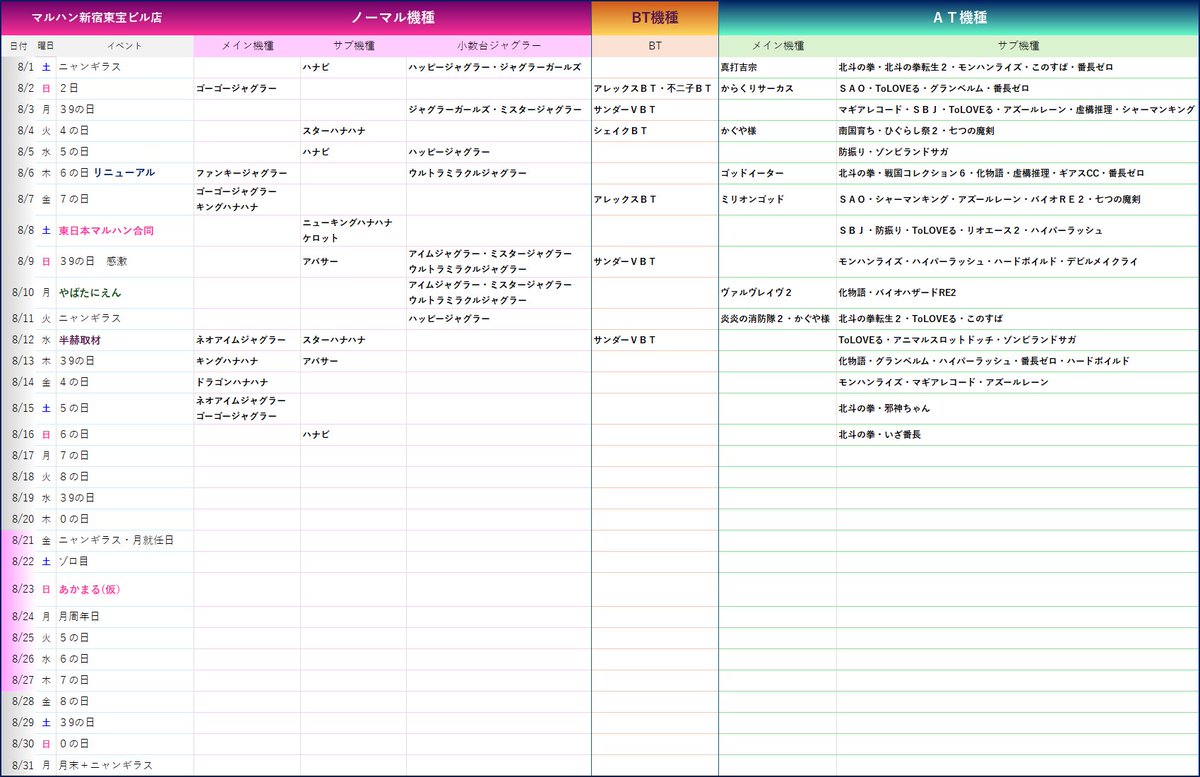Select the 8/12 半赫取材 event cell
This screenshot has height=777, width=1200.
coord(125,339)
